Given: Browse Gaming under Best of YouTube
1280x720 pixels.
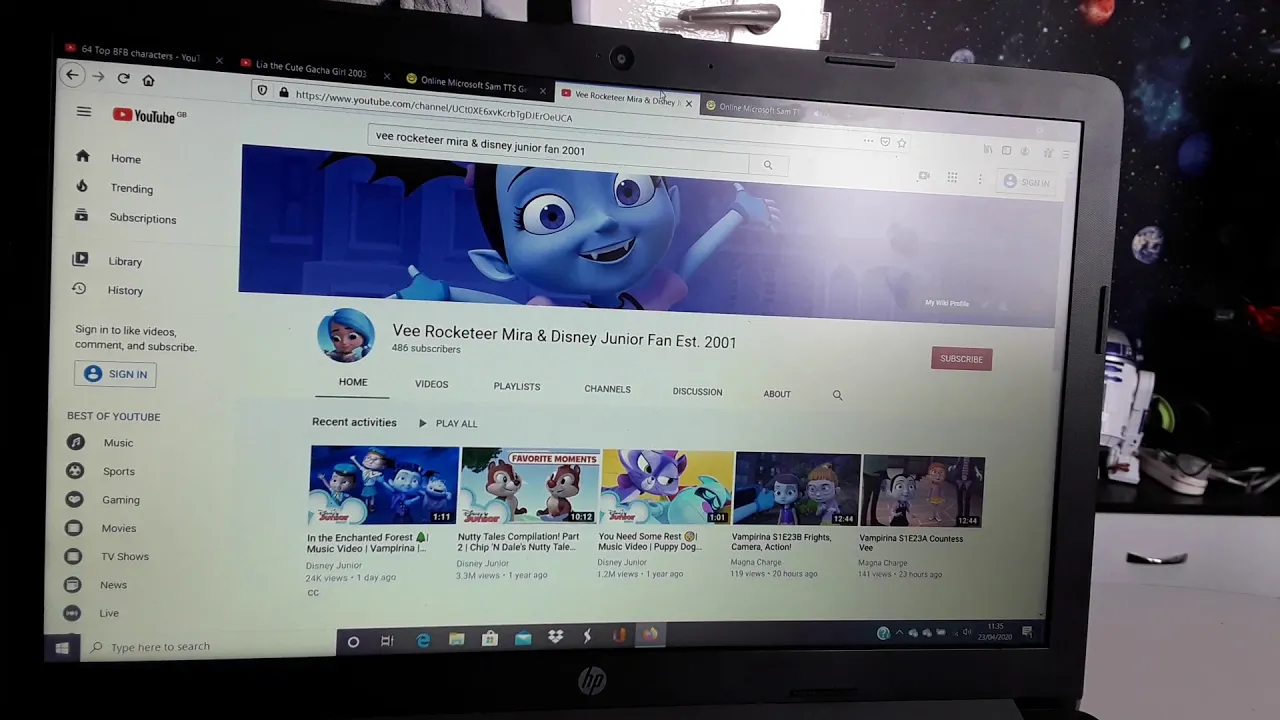Looking at the screenshot, I should (x=103, y=500).
